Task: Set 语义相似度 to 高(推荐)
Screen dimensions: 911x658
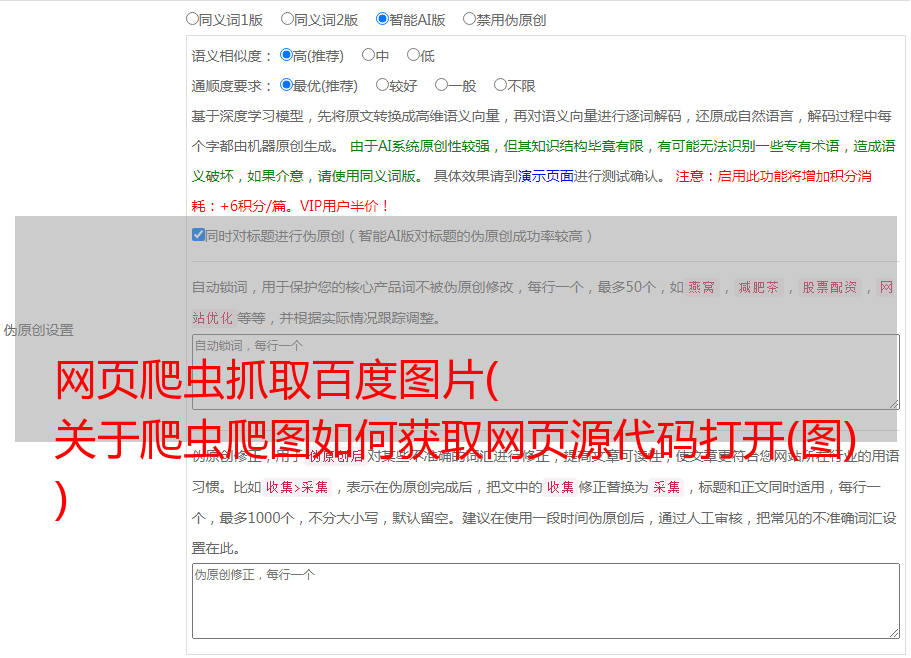Action: point(286,55)
